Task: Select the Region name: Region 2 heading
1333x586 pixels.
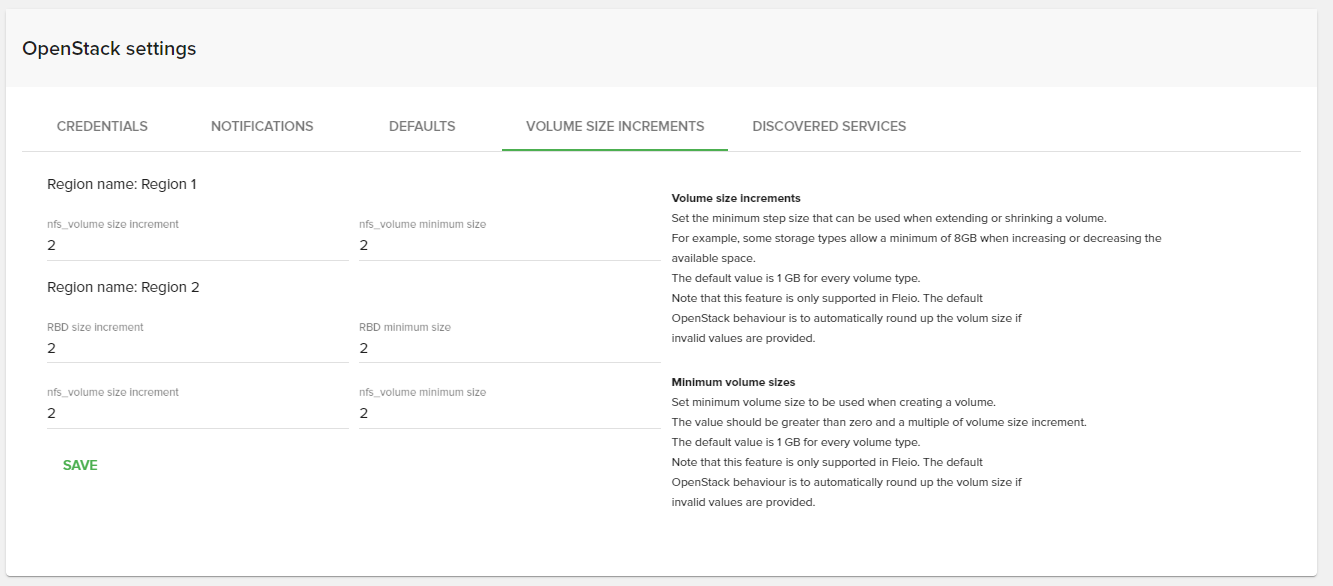Action: (x=123, y=288)
